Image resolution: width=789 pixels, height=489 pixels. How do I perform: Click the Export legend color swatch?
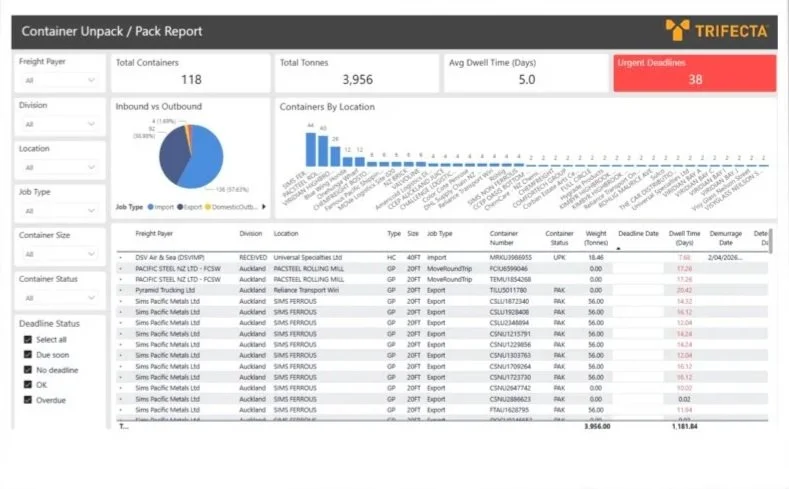(x=180, y=207)
